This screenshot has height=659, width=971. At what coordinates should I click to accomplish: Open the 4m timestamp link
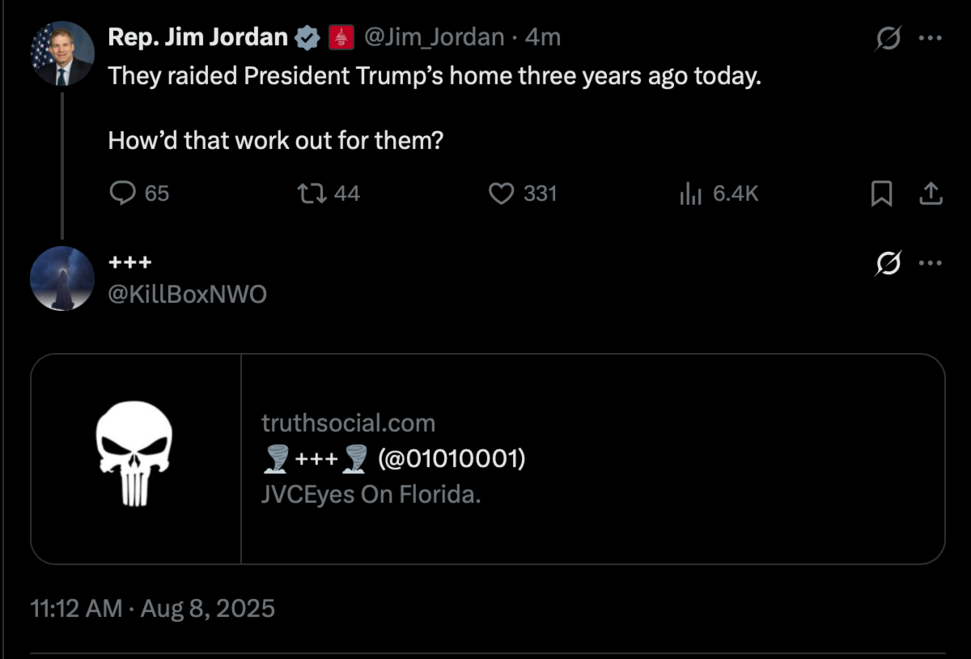(x=543, y=38)
